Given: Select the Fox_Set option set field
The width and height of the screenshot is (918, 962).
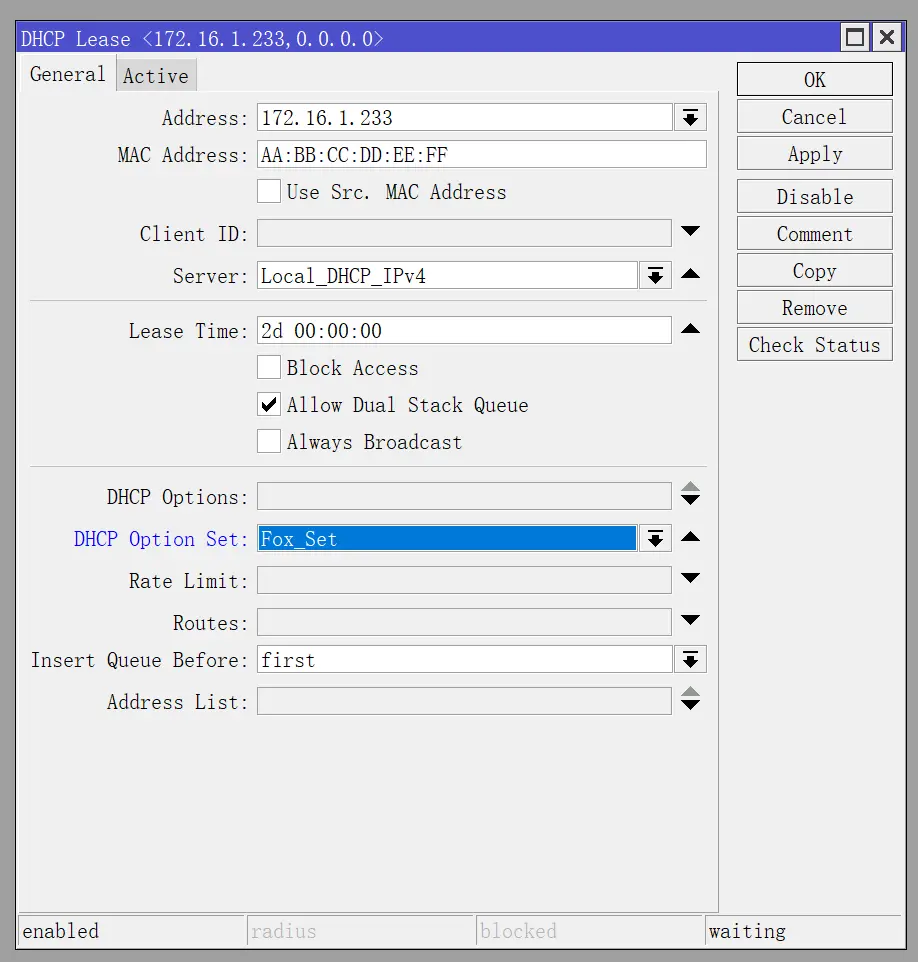Looking at the screenshot, I should [447, 539].
